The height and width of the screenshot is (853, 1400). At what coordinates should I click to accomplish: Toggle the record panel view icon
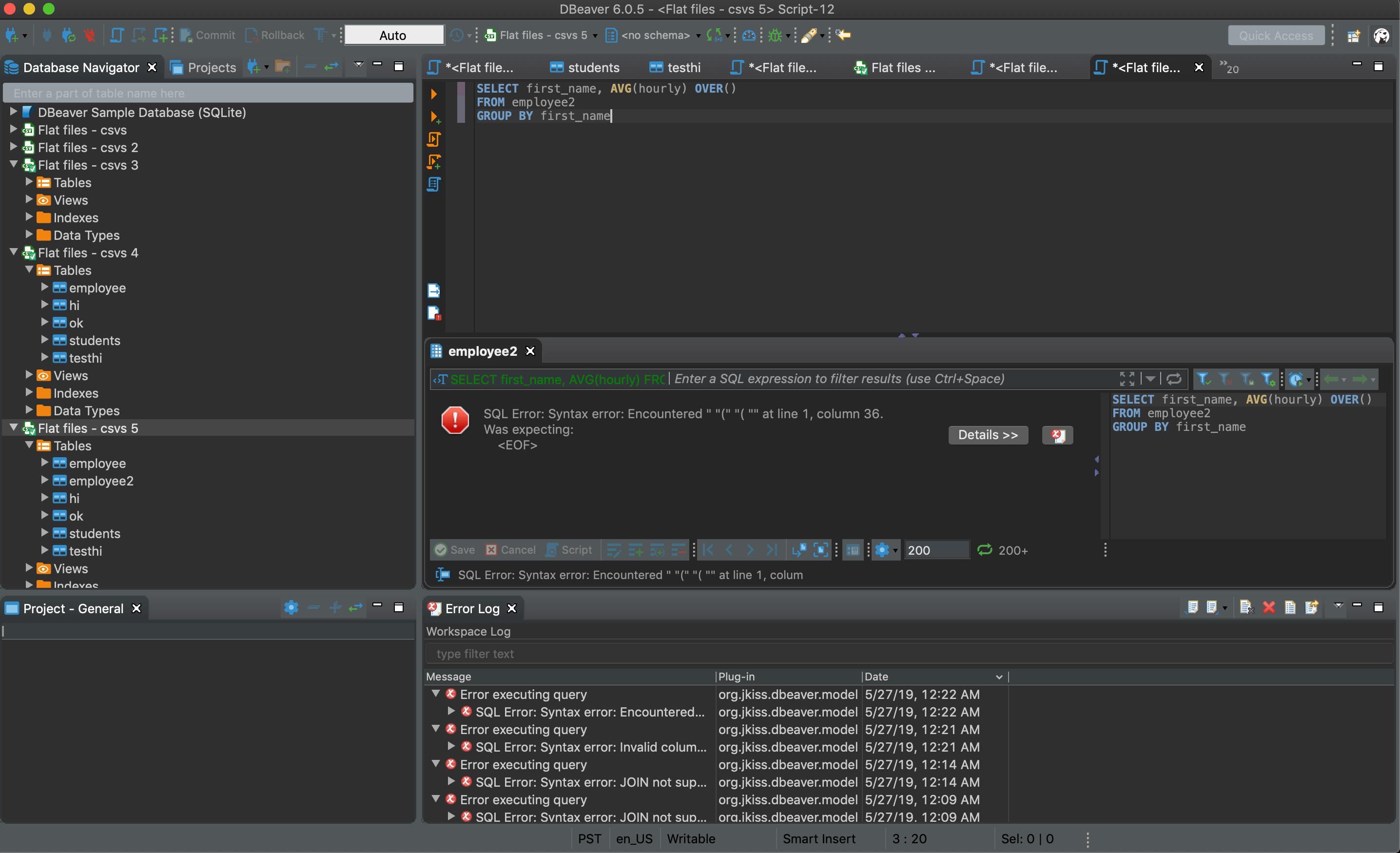[852, 549]
